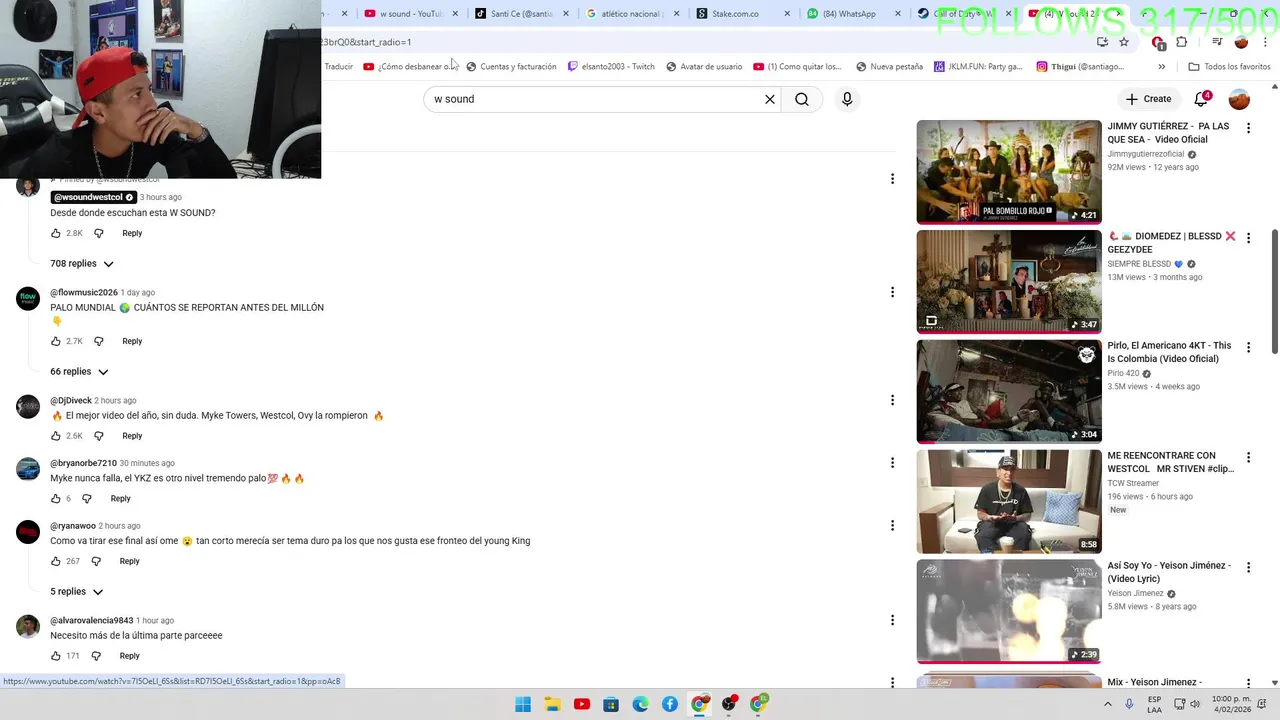Open Chrome extensions puzzle icon
This screenshot has height=720, width=1280.
tap(1181, 42)
